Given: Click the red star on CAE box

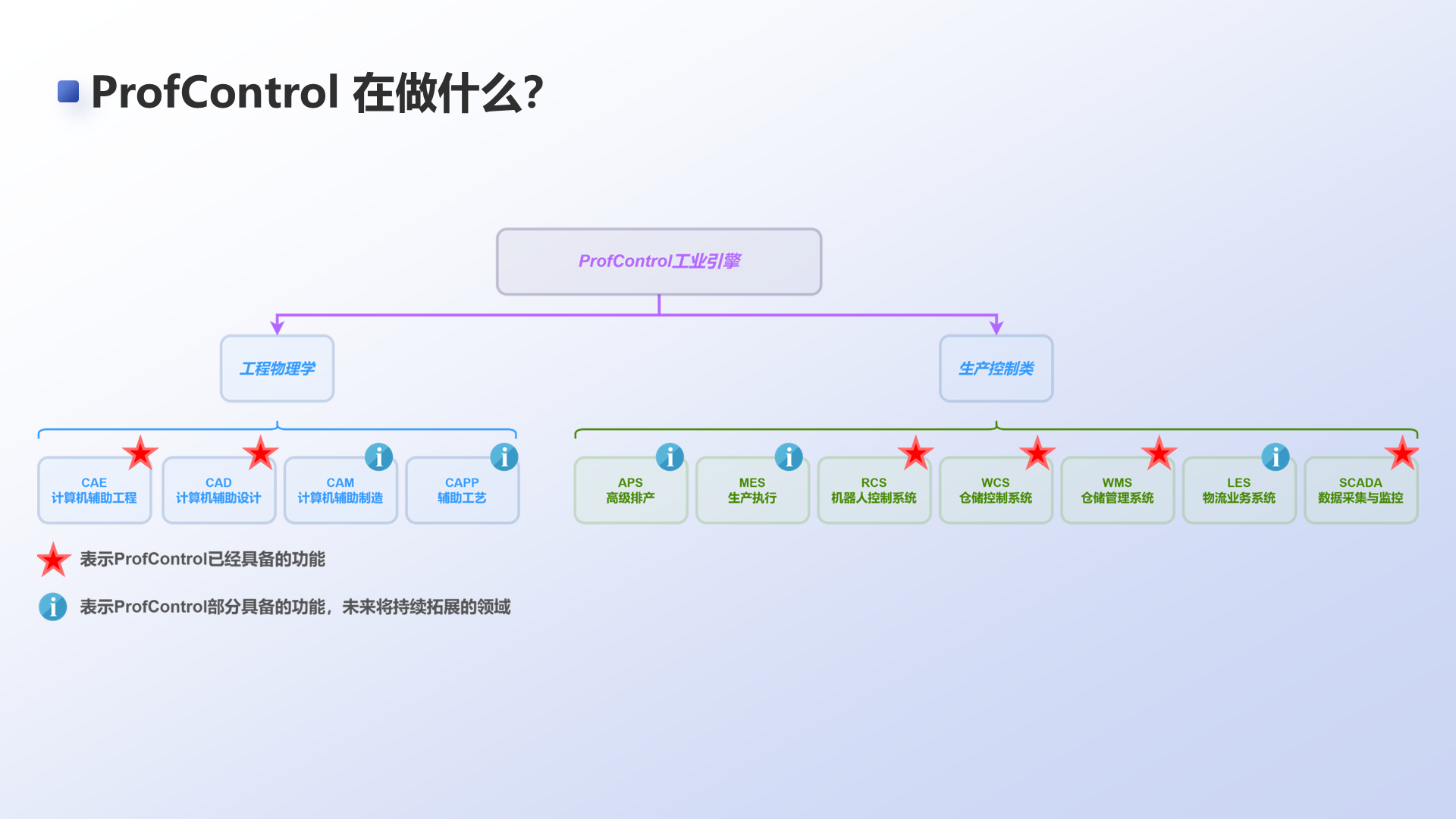Looking at the screenshot, I should [x=140, y=454].
